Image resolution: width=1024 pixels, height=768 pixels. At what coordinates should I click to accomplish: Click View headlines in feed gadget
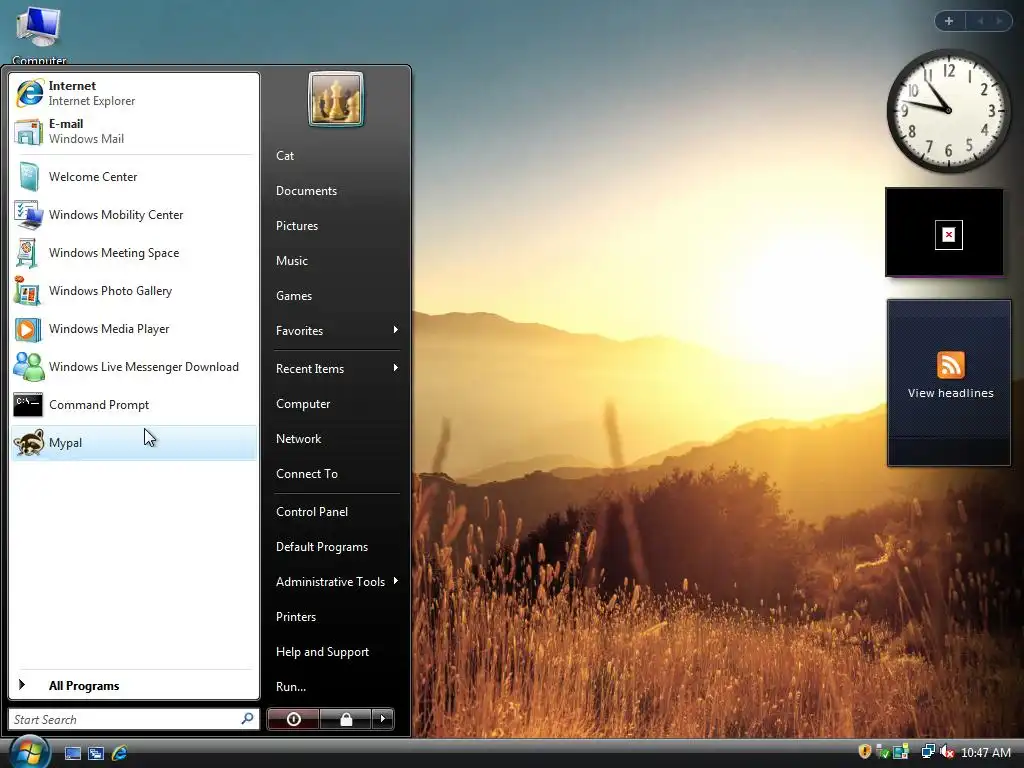point(950,393)
